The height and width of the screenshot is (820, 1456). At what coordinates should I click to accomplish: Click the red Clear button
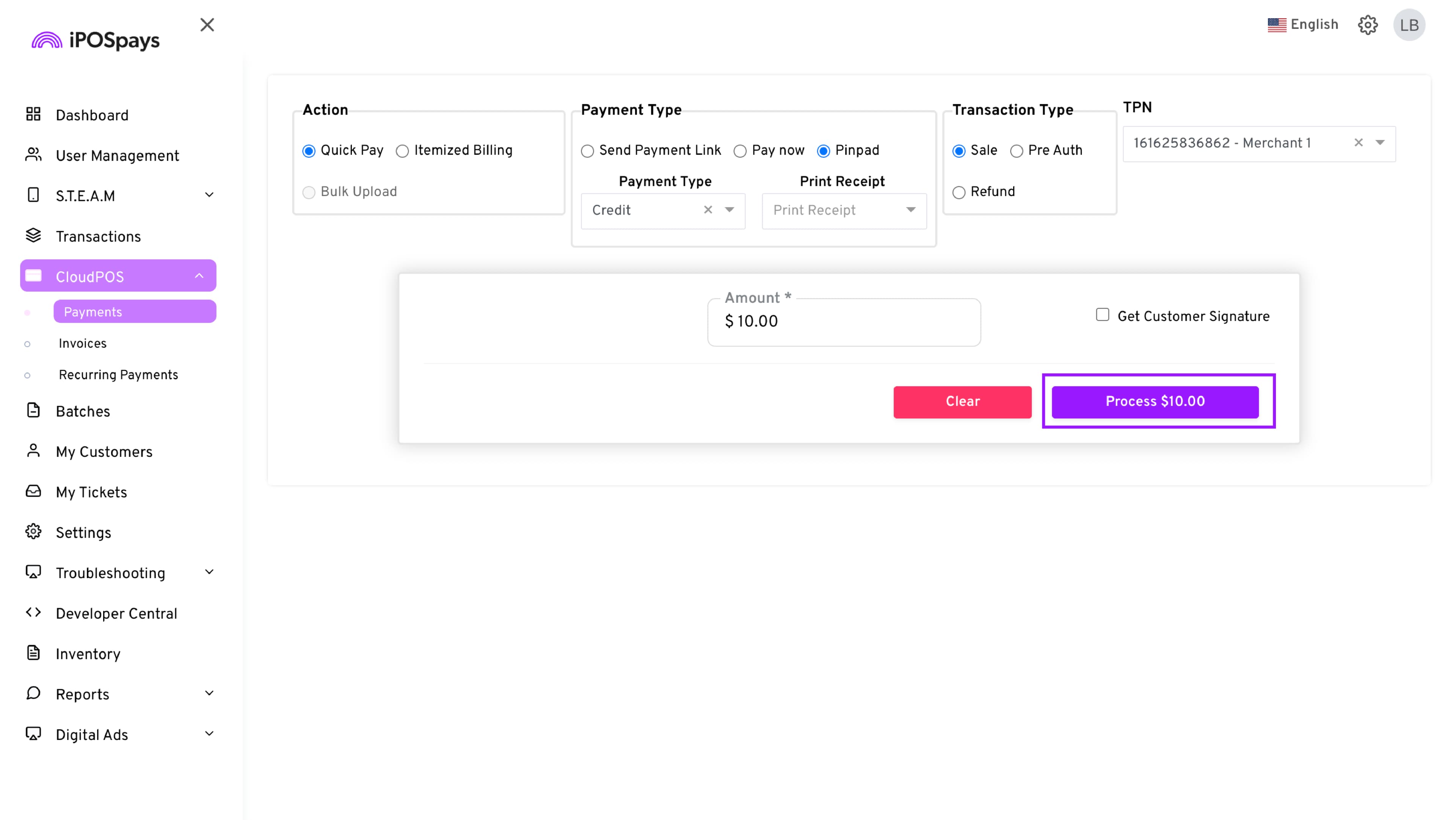click(x=962, y=402)
